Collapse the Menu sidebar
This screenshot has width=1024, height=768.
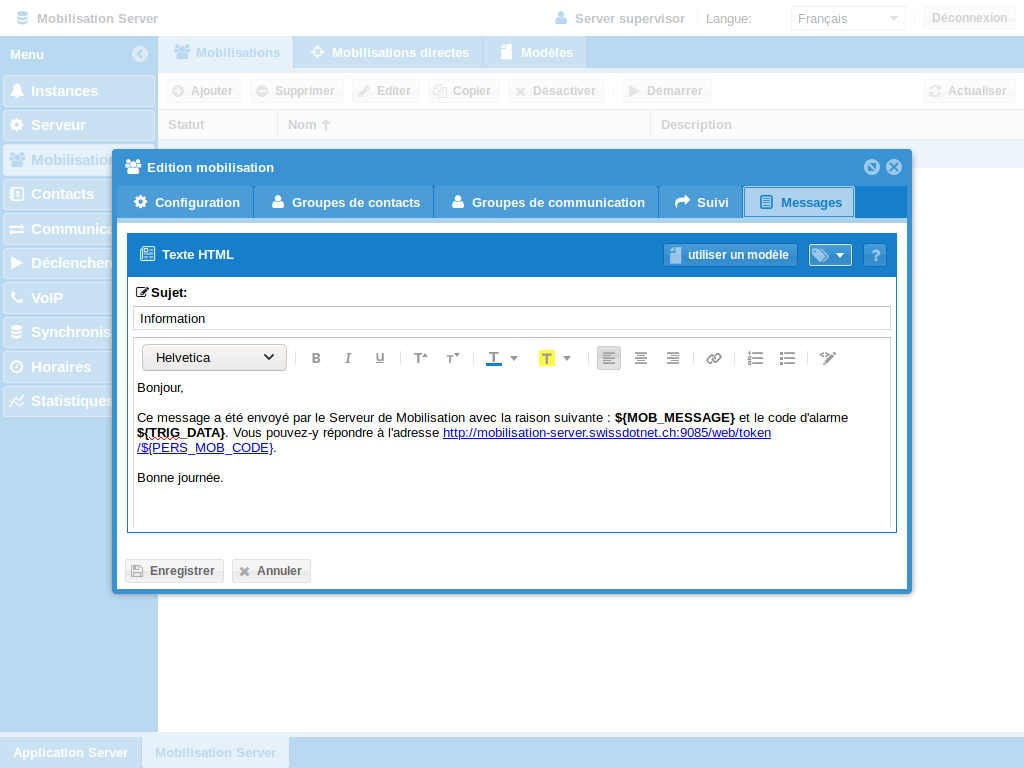coord(140,54)
